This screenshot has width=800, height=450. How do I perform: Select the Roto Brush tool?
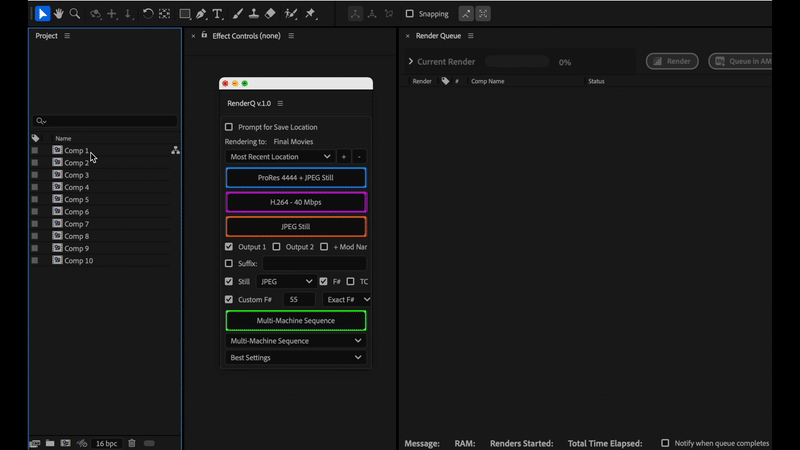[x=291, y=14]
